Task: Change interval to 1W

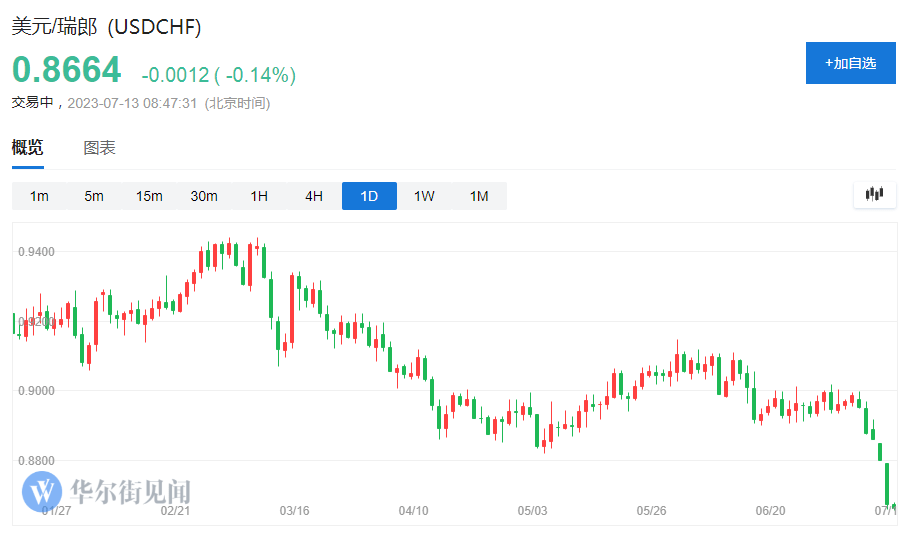Action: pyautogui.click(x=424, y=196)
